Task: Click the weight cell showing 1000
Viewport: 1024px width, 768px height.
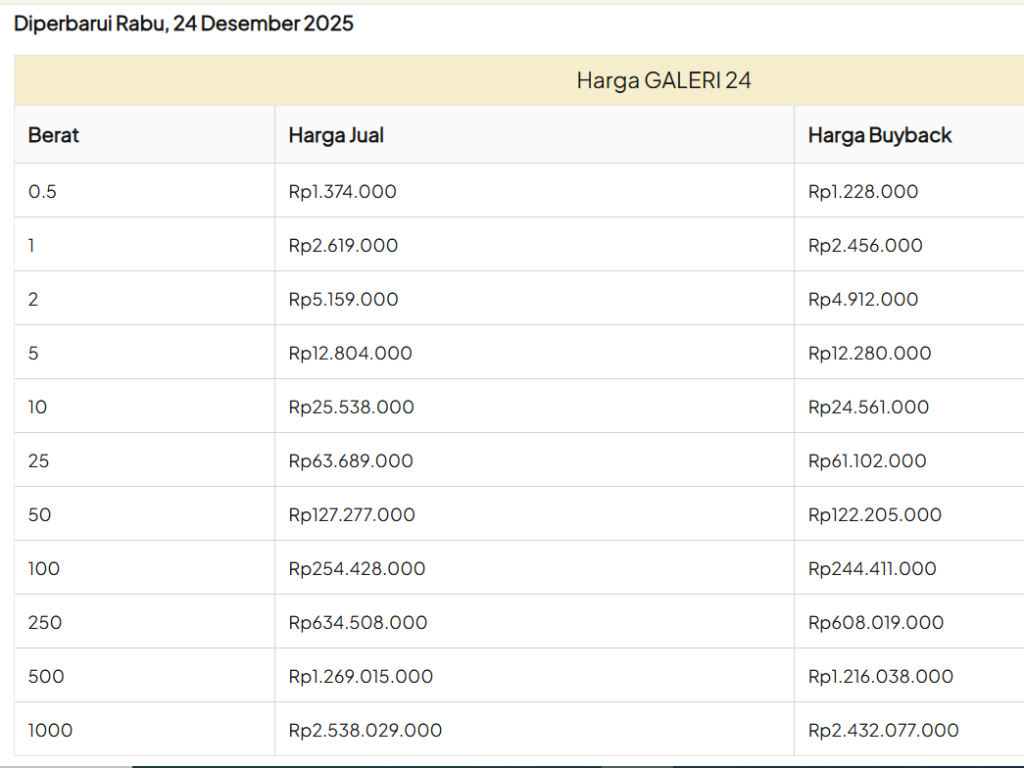Action: (x=50, y=731)
